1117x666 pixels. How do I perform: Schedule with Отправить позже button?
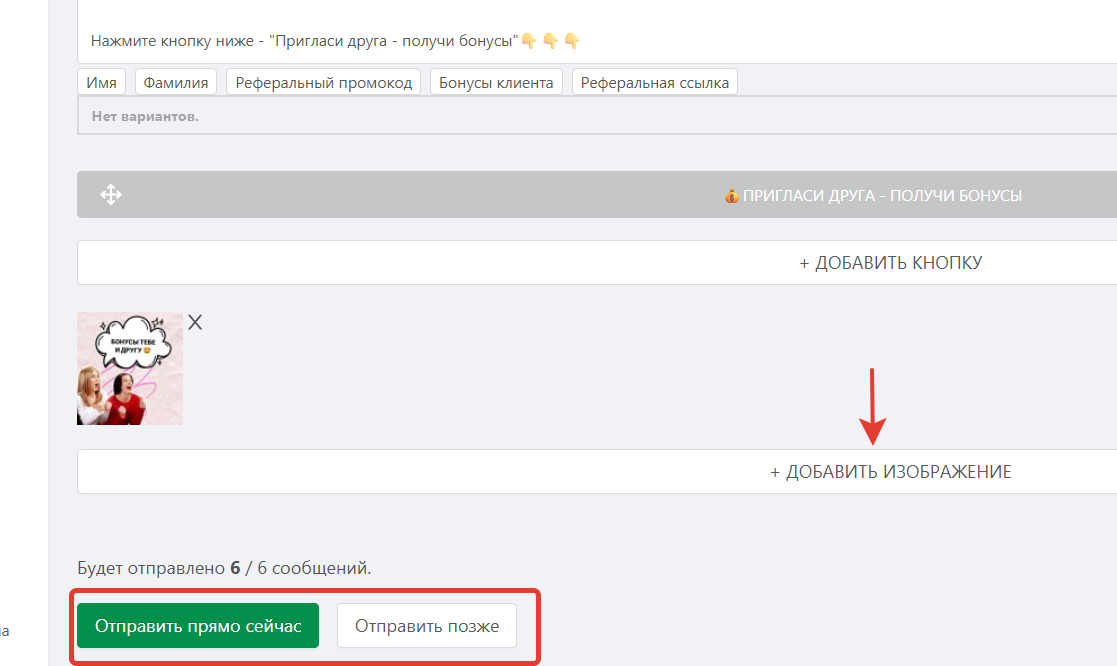click(x=427, y=625)
